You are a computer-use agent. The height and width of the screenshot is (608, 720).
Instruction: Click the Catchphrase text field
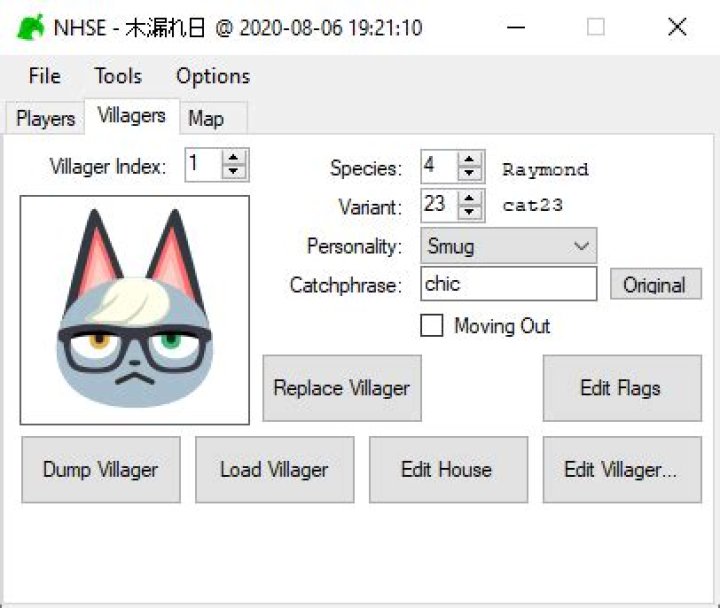click(509, 284)
